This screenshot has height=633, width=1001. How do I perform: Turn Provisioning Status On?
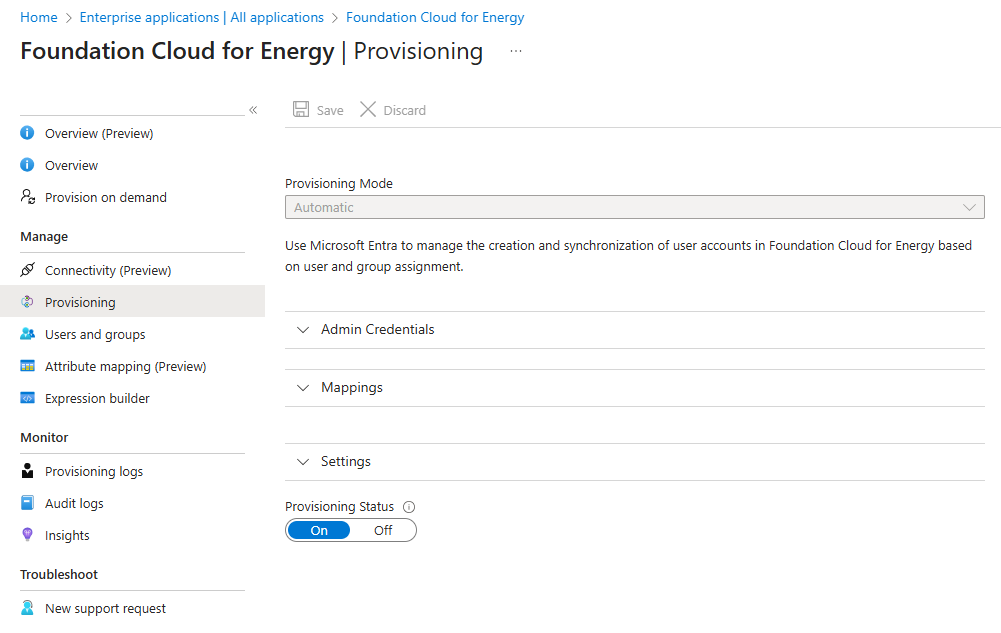(319, 530)
